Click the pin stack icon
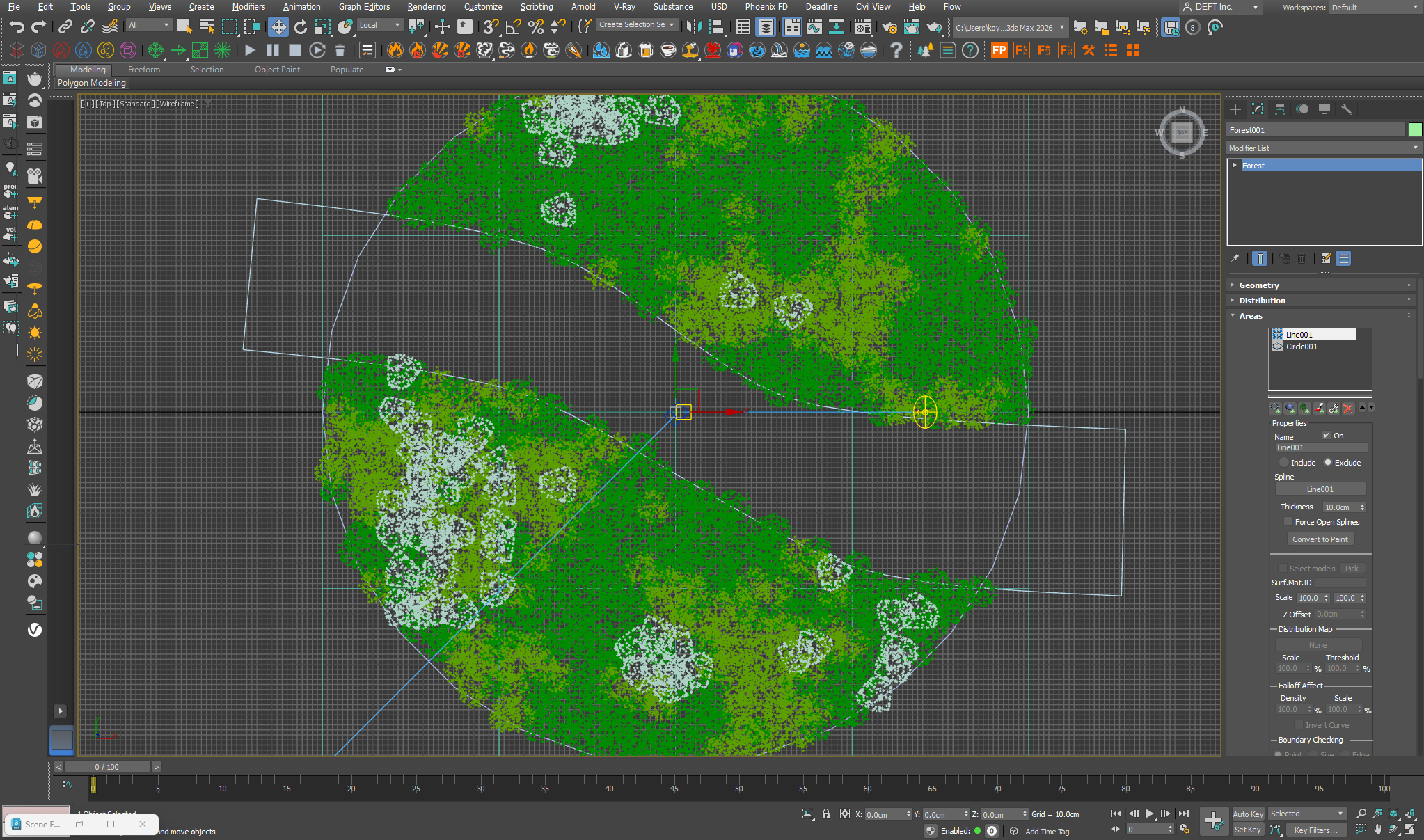This screenshot has height=840, width=1424. [x=1235, y=258]
